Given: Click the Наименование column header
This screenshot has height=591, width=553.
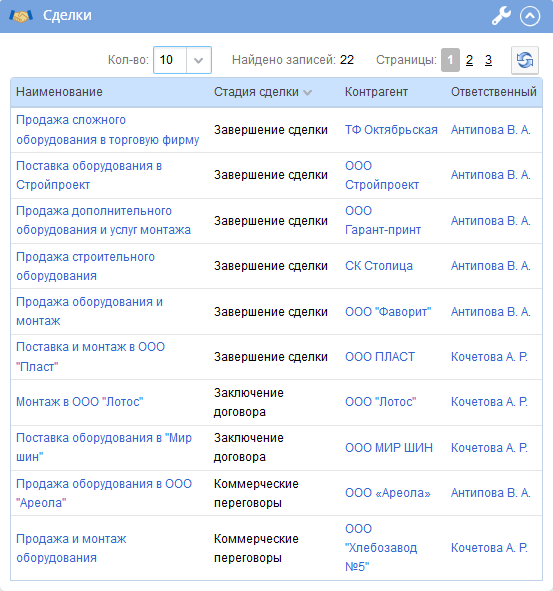Looking at the screenshot, I should point(59,92).
